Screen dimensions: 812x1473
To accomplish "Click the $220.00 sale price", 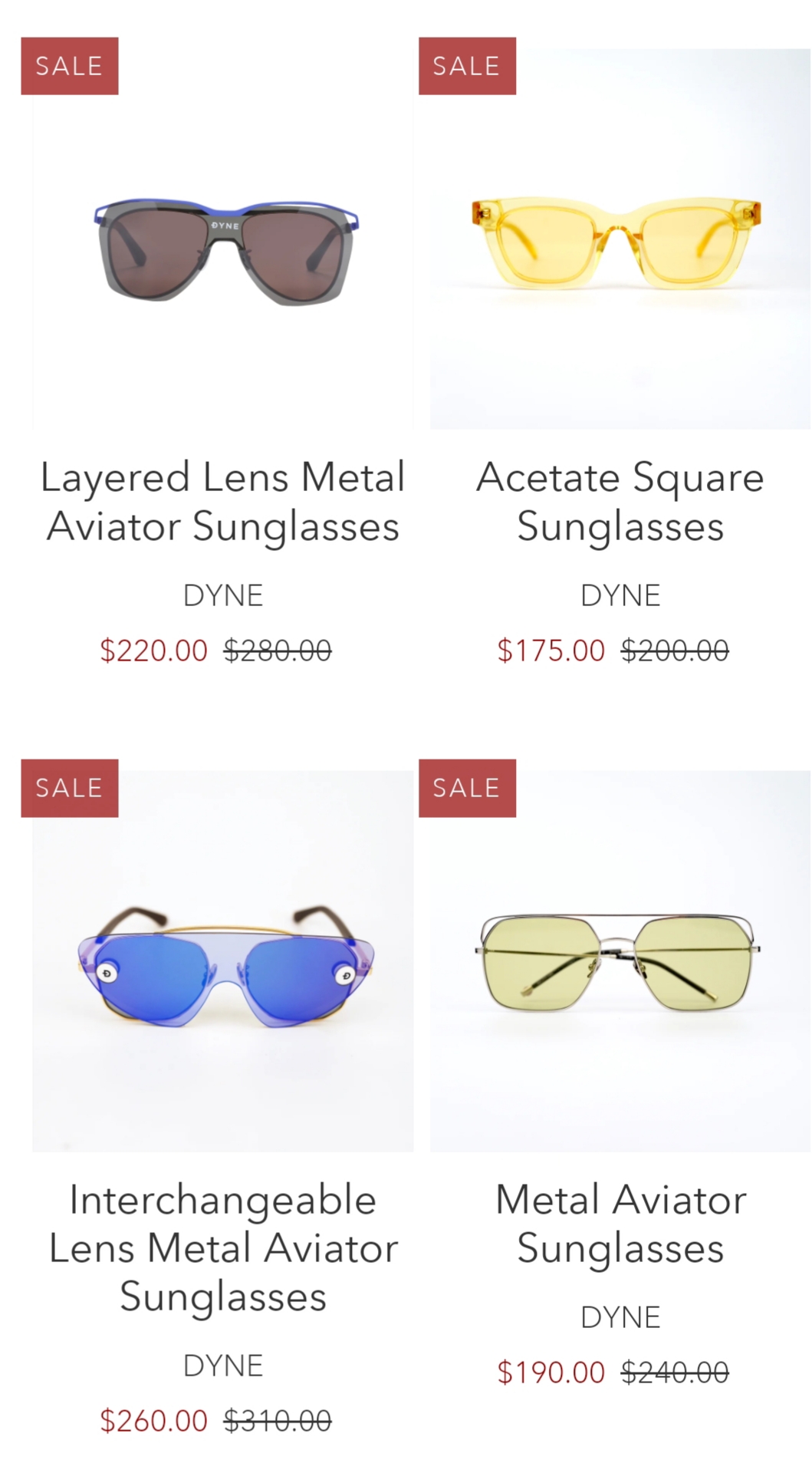I will [154, 651].
